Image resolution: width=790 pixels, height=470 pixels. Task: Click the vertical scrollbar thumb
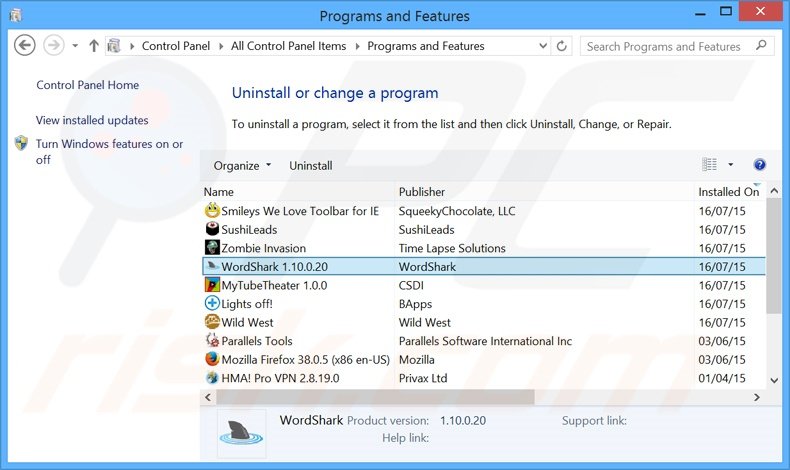(x=774, y=256)
